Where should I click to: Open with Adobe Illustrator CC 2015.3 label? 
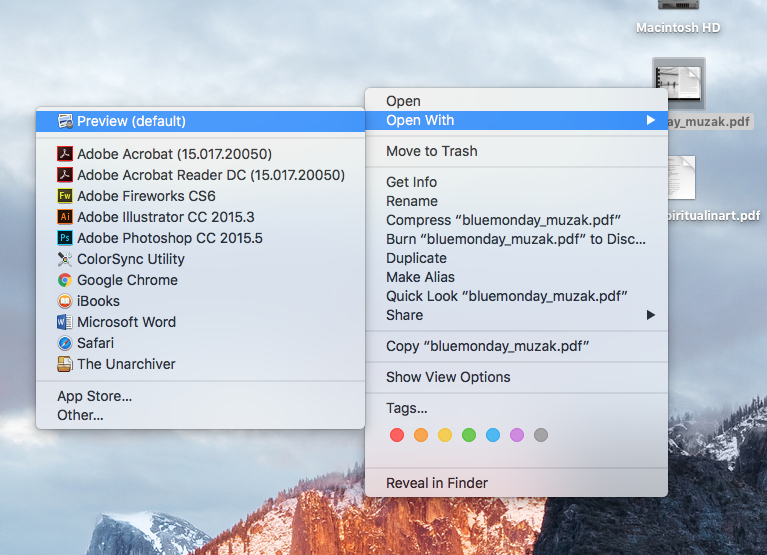click(166, 217)
